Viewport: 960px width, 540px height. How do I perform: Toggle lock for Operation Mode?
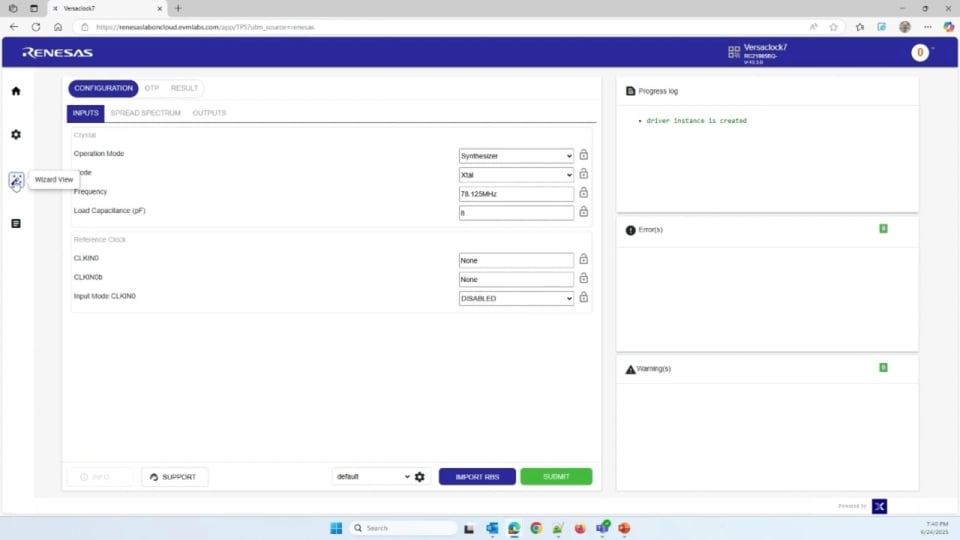(583, 155)
